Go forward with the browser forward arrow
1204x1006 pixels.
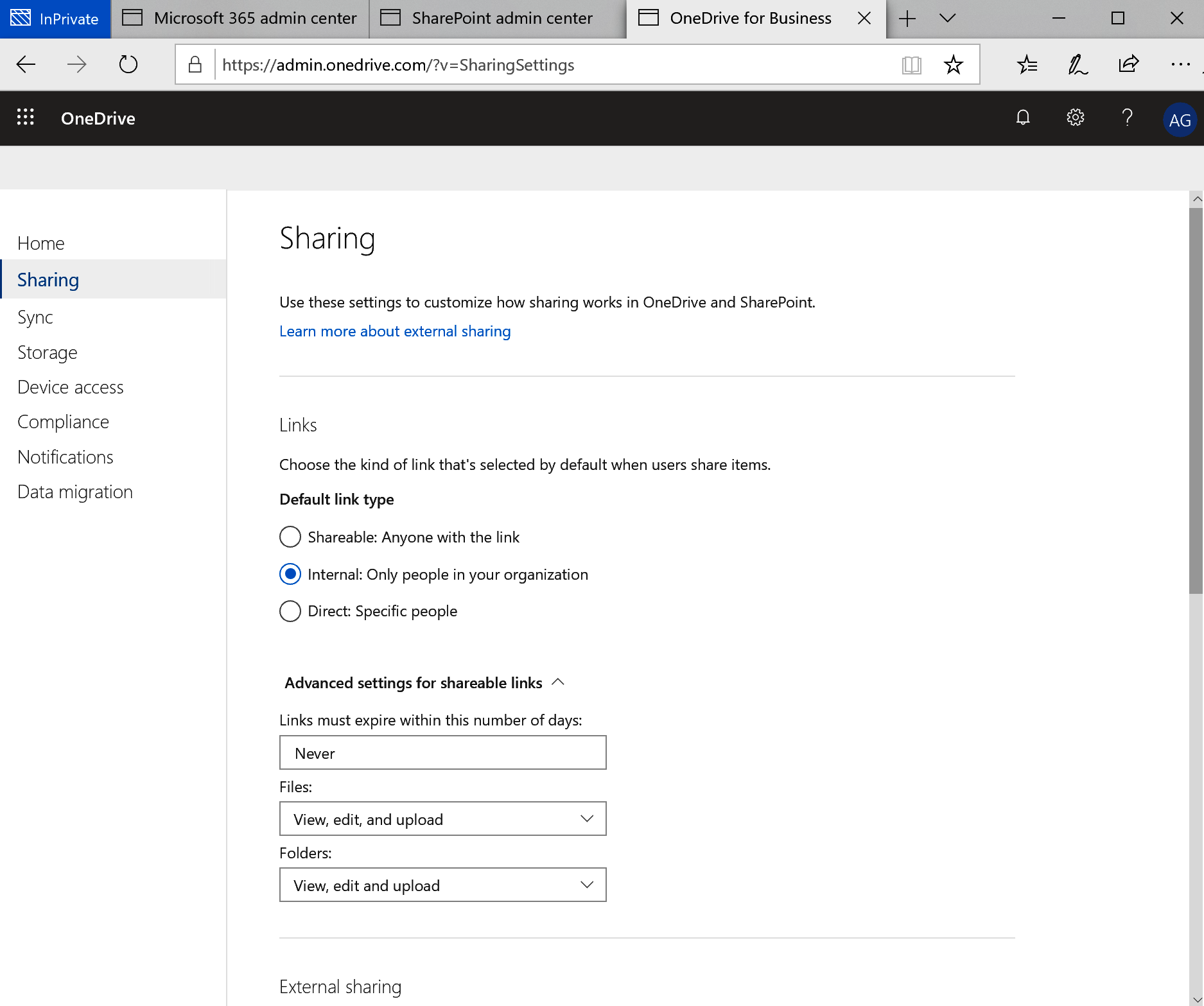tap(77, 64)
